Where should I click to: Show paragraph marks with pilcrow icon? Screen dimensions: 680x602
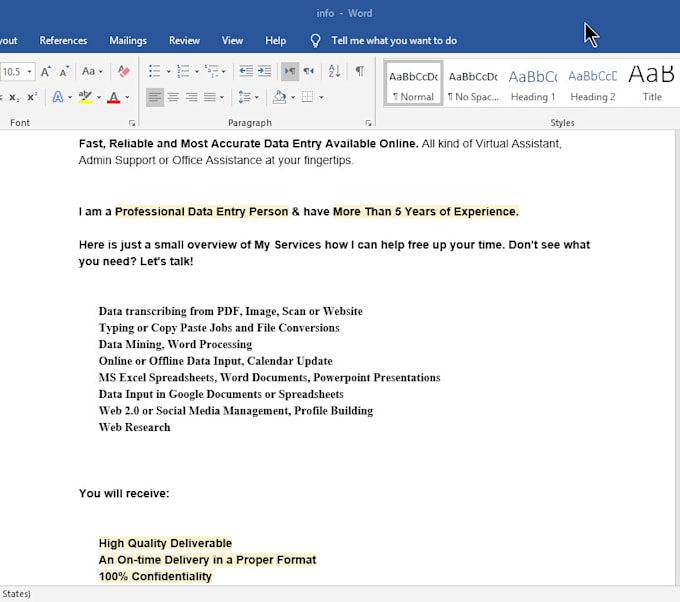point(360,71)
